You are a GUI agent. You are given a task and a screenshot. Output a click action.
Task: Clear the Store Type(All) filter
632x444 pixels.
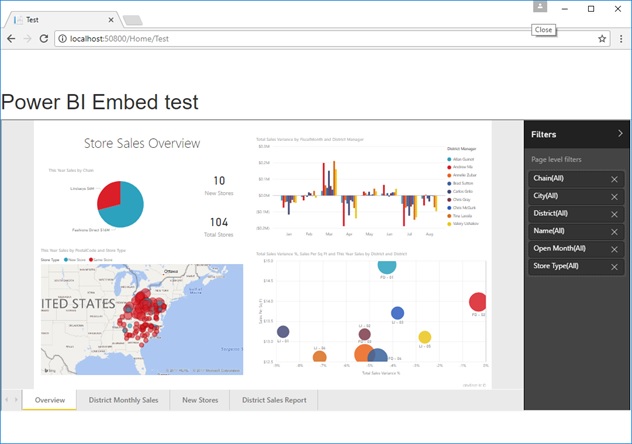[614, 267]
